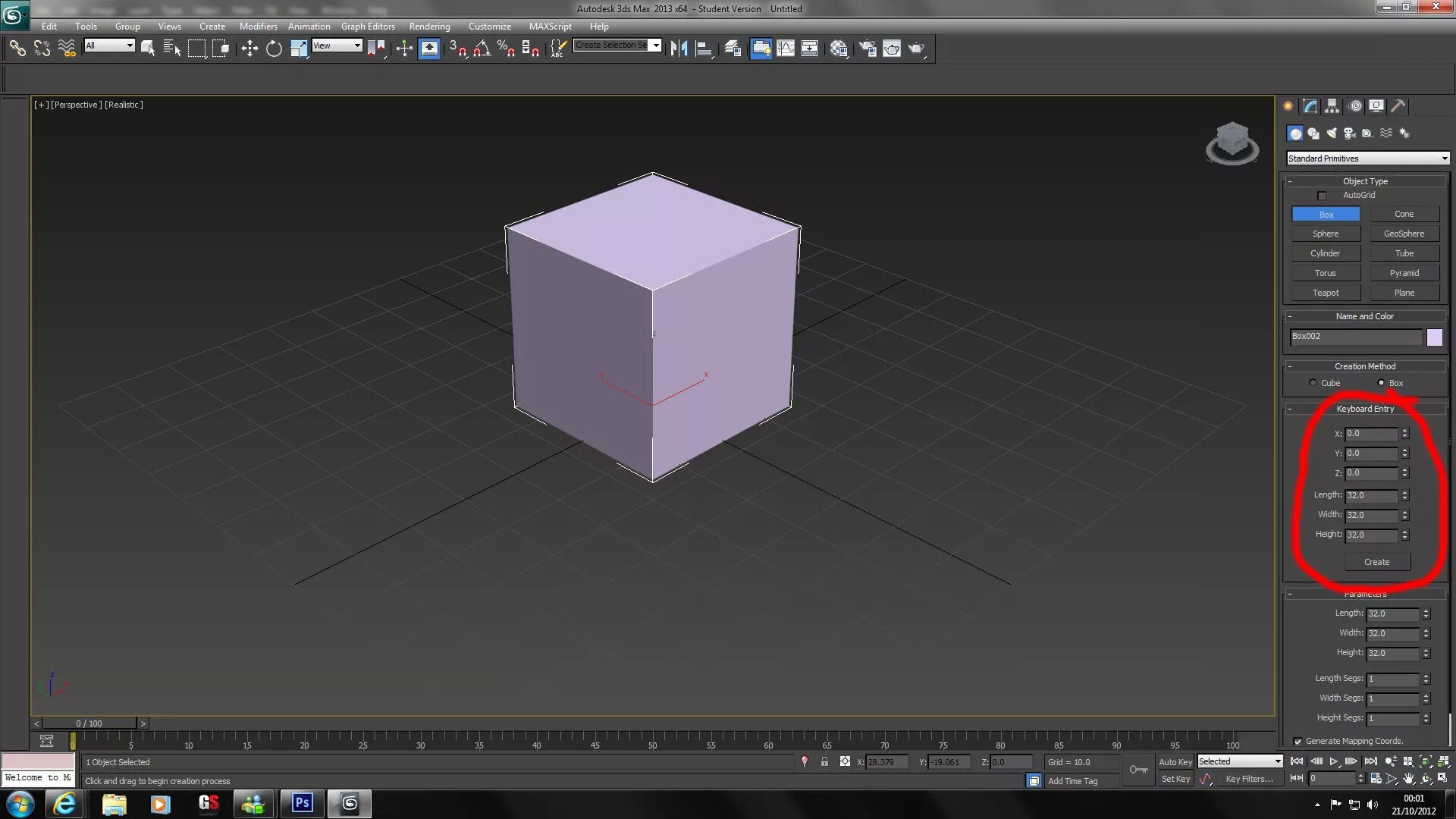Select the Plane primitive tool
Image resolution: width=1456 pixels, height=819 pixels.
coord(1403,292)
